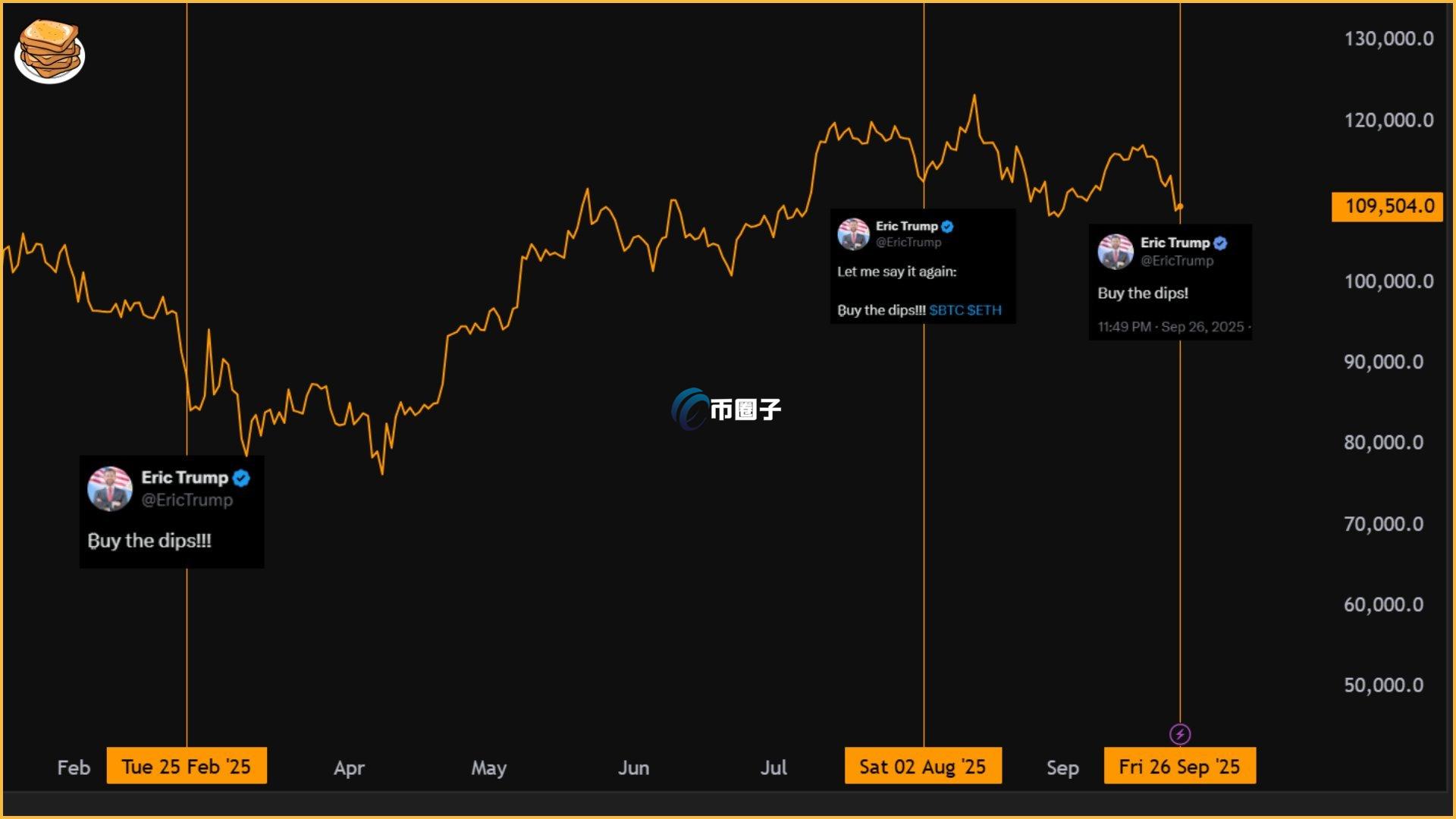1456x819 pixels.
Task: Select the Fri 26 Sep '25 date label
Action: [1179, 766]
